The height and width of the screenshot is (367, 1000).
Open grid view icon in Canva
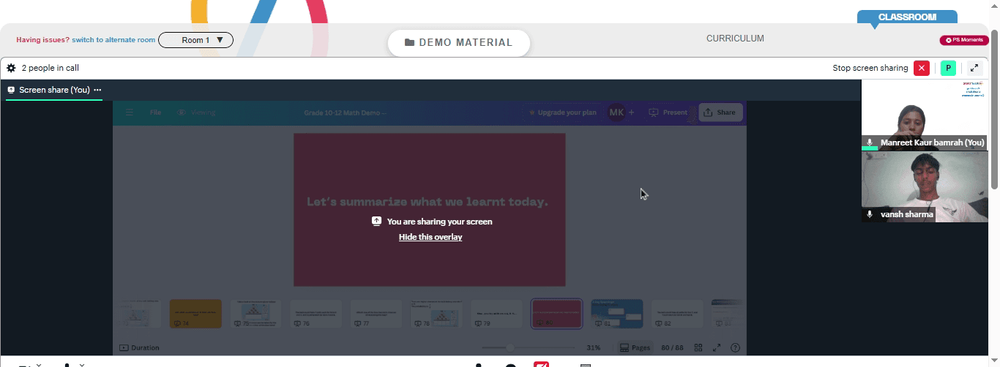(698, 348)
